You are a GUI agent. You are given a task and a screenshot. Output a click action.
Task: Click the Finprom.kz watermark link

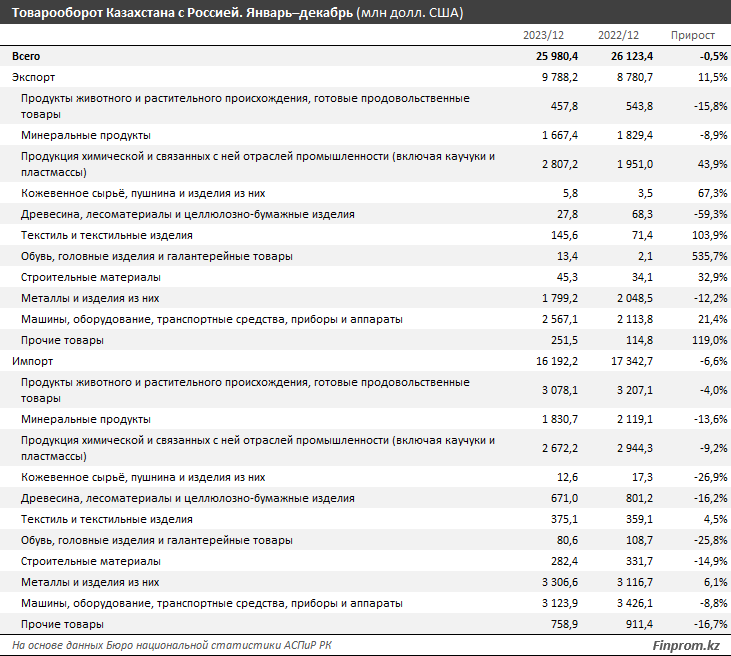tap(686, 645)
